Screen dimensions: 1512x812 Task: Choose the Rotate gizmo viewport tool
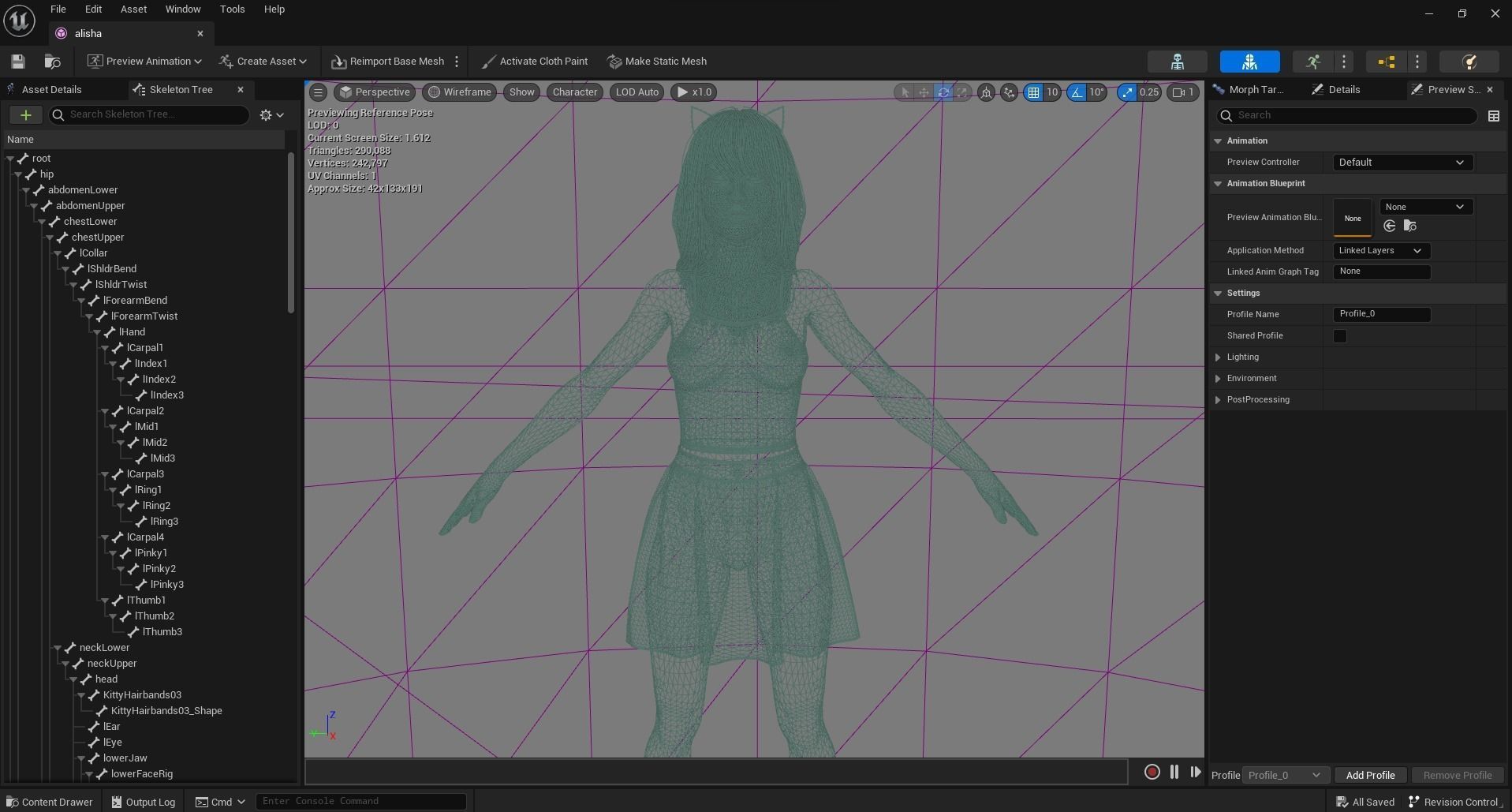click(943, 92)
